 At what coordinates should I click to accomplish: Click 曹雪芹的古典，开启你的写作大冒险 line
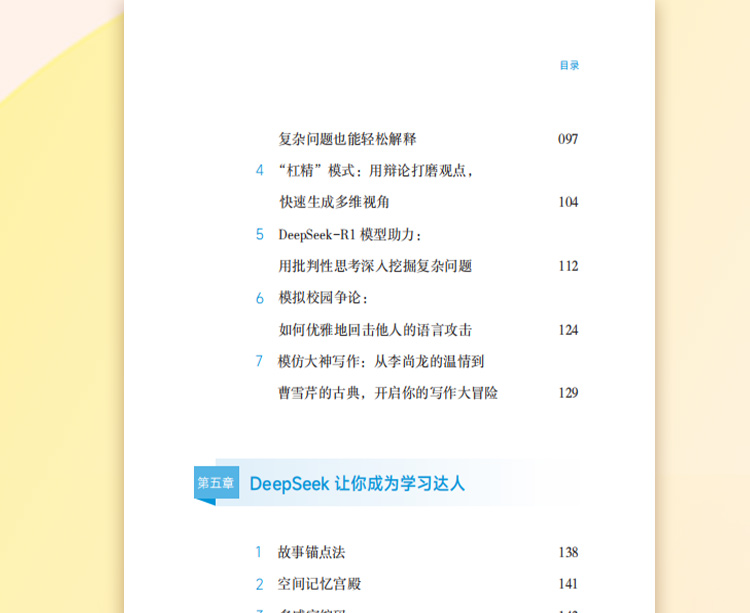click(x=388, y=393)
